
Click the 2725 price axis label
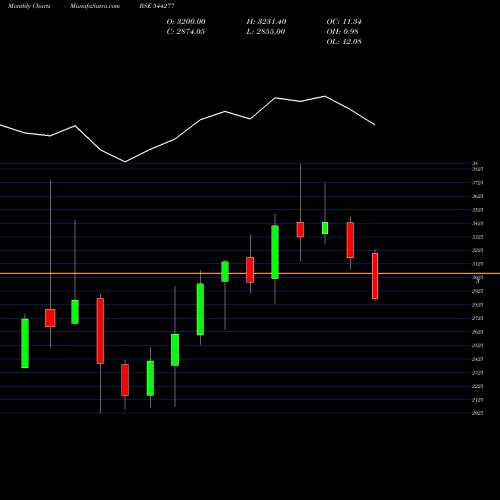coord(478,318)
